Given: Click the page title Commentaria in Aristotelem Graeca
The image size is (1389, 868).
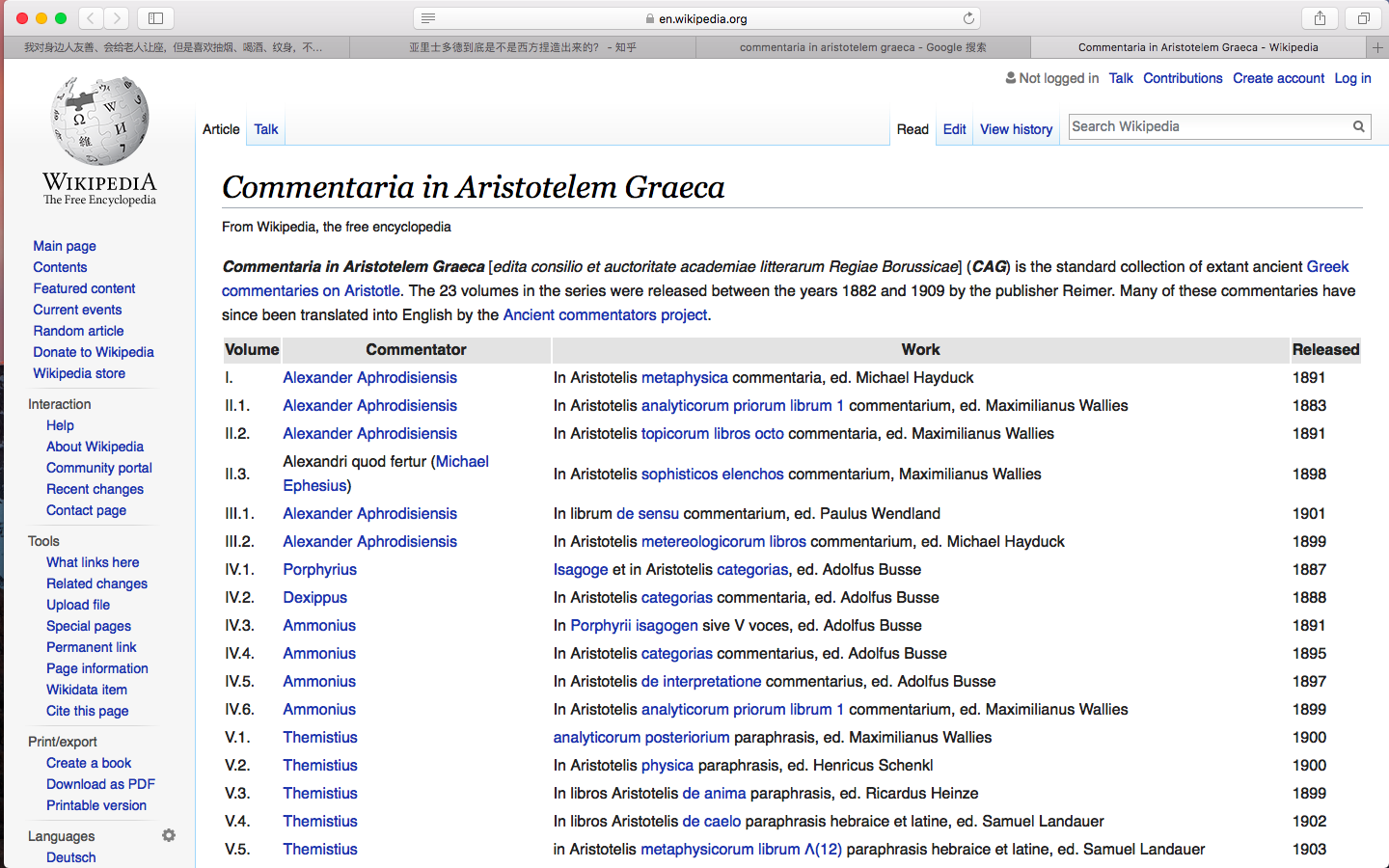Looking at the screenshot, I should click(x=473, y=186).
